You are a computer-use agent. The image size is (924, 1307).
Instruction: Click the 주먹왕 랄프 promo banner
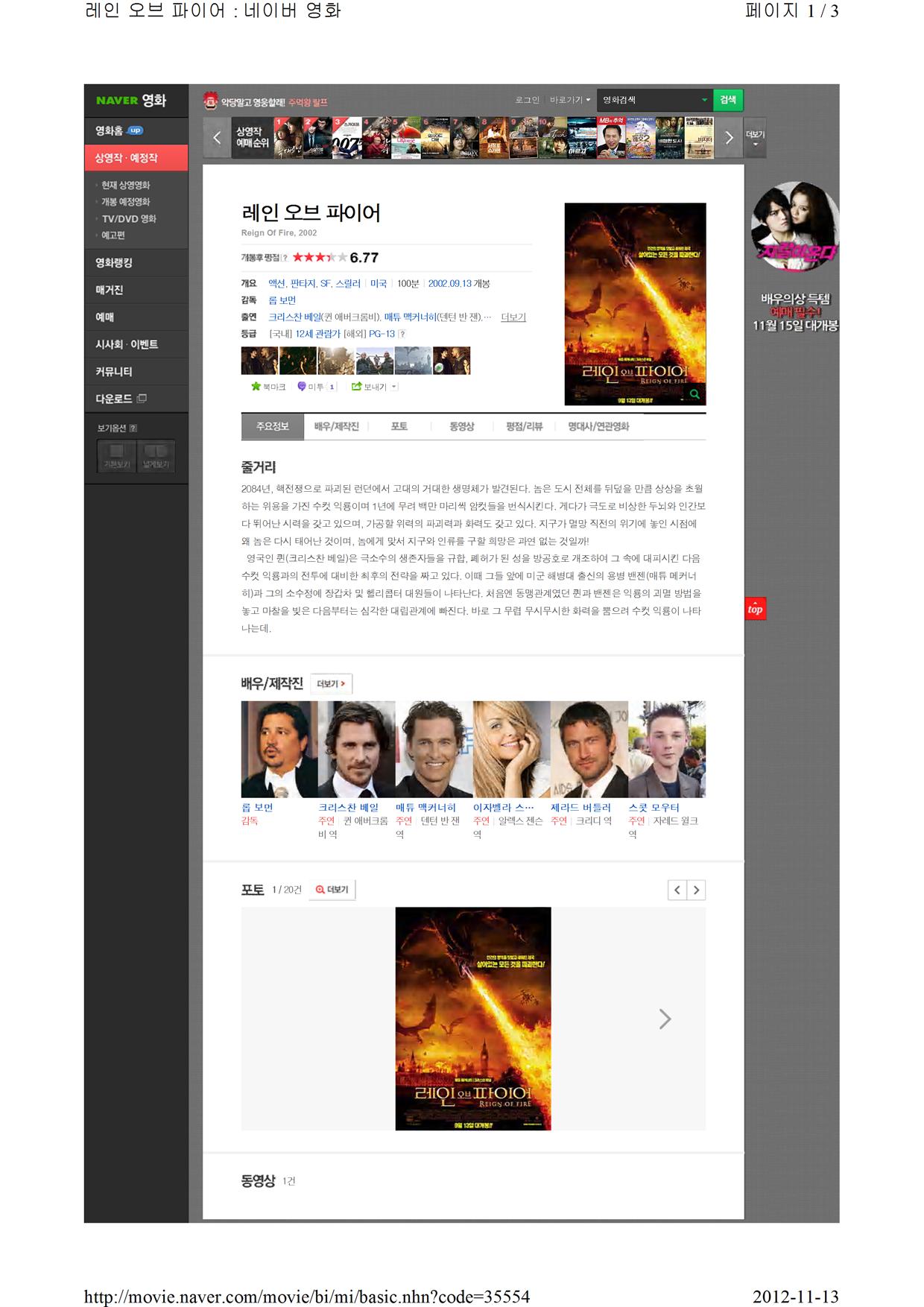[265, 102]
